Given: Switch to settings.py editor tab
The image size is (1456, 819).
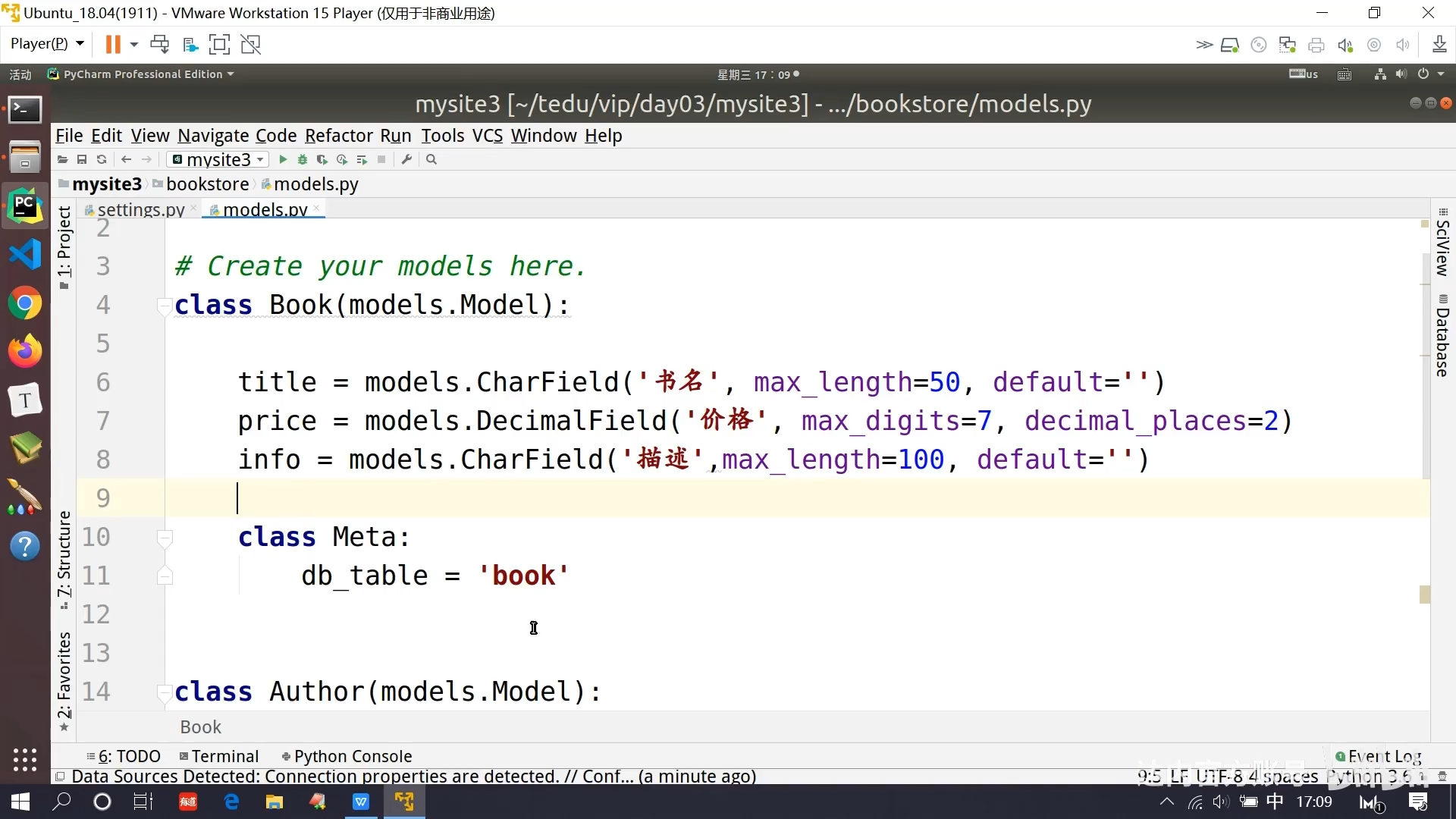Looking at the screenshot, I should click(141, 209).
